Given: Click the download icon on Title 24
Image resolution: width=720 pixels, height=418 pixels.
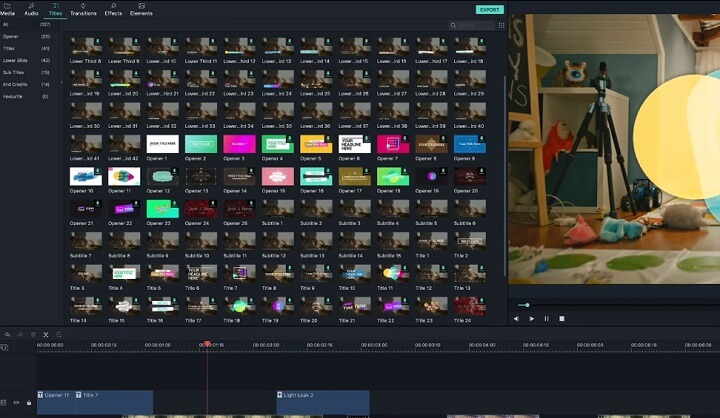Looking at the screenshot, I should [482, 300].
